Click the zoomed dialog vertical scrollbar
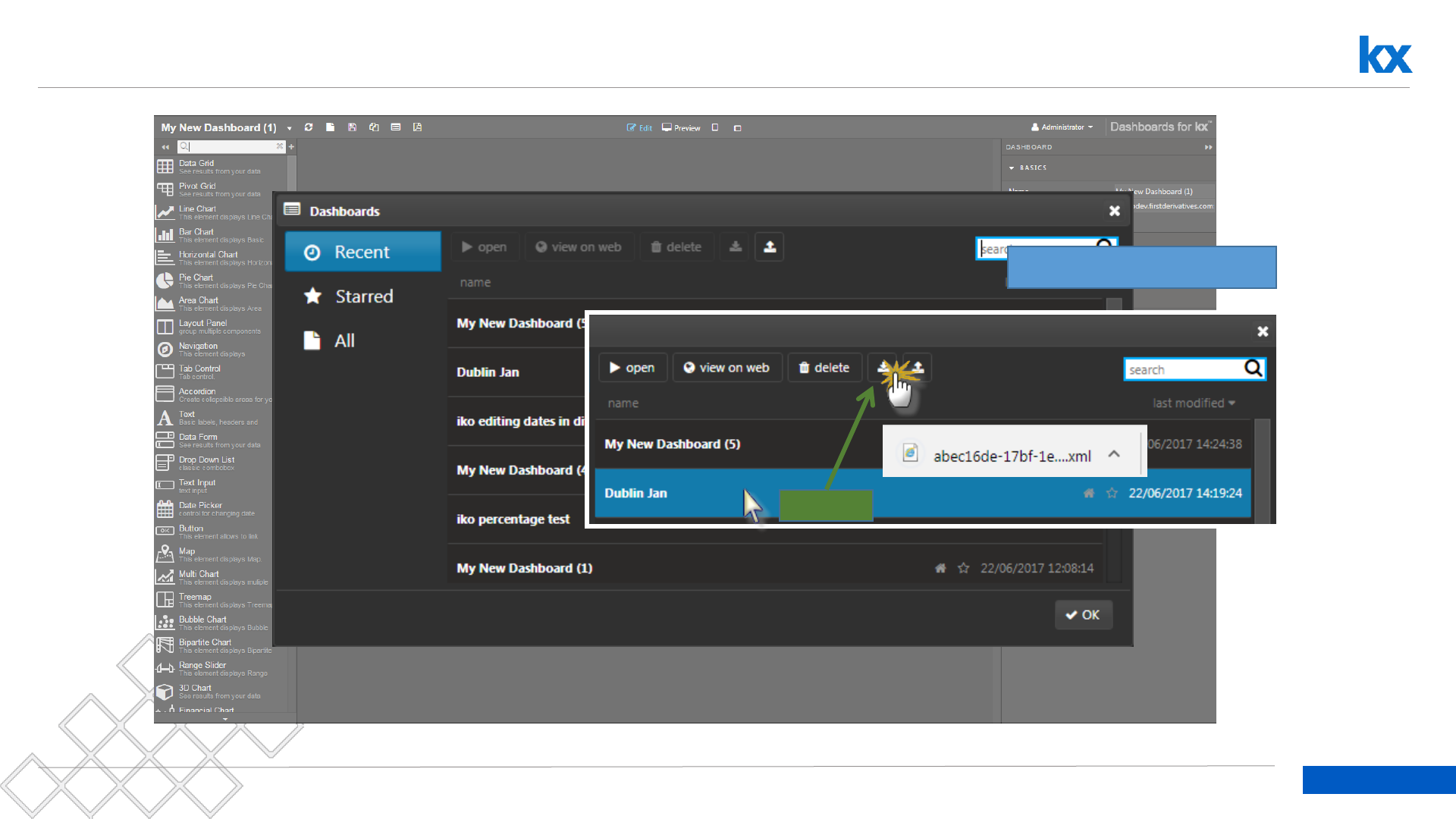This screenshot has width=1456, height=819. pyautogui.click(x=1262, y=470)
